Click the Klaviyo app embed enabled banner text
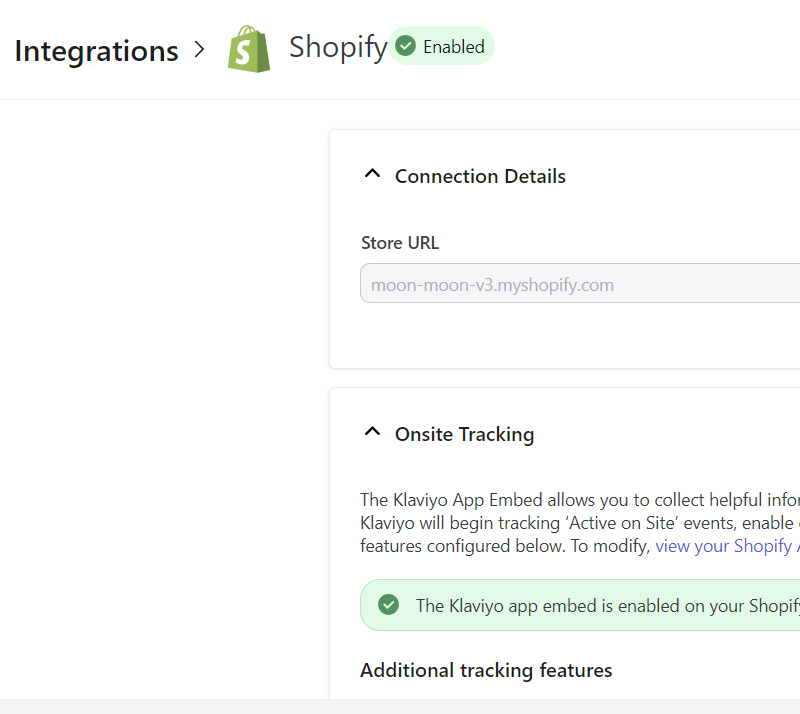The height and width of the screenshot is (714, 800). tap(607, 605)
